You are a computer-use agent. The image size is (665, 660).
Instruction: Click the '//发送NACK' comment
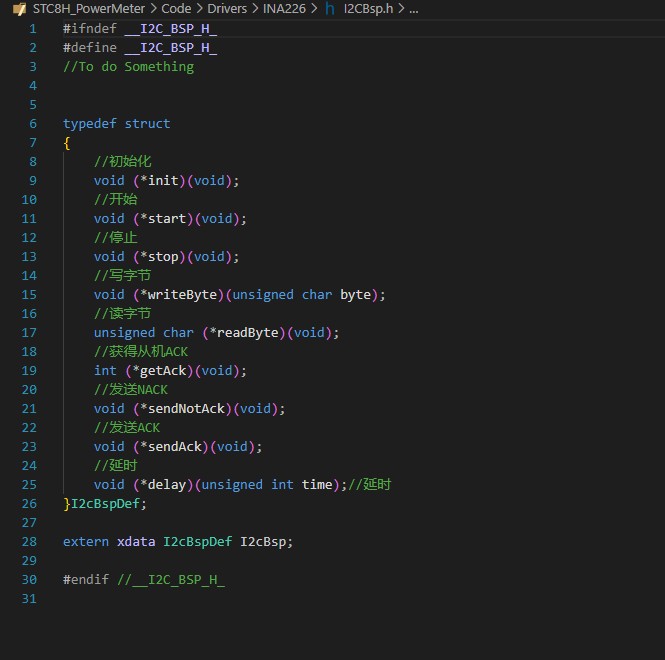131,390
